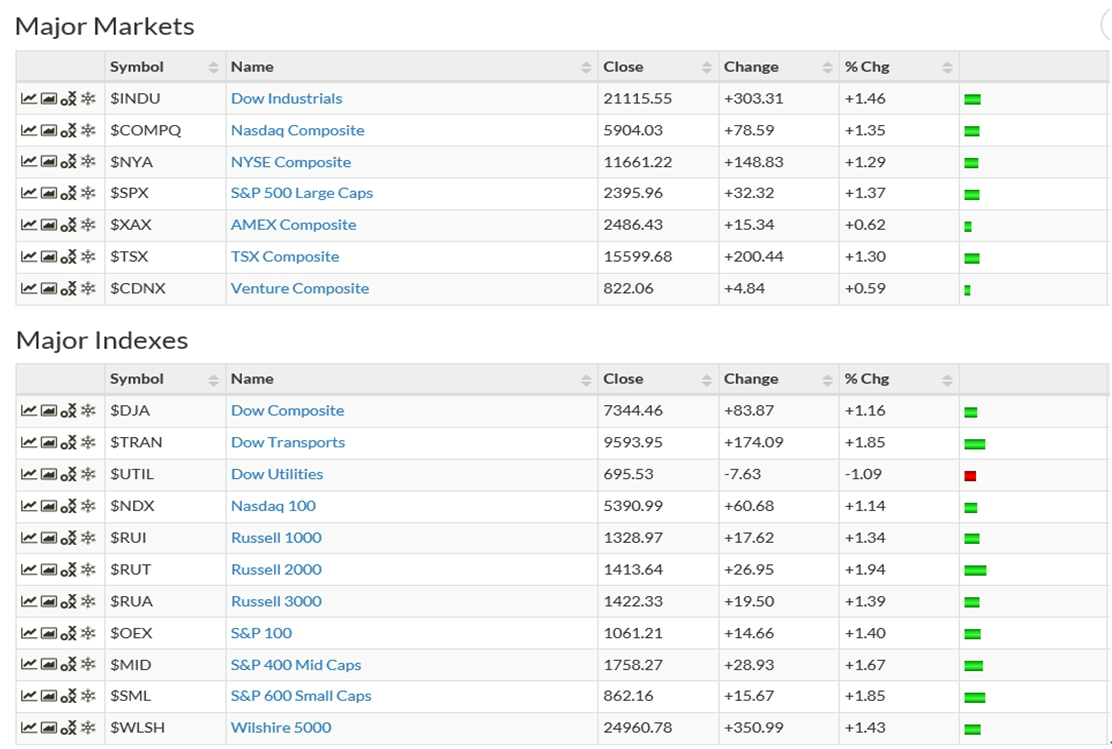Open the Russell 2000 link

point(276,570)
